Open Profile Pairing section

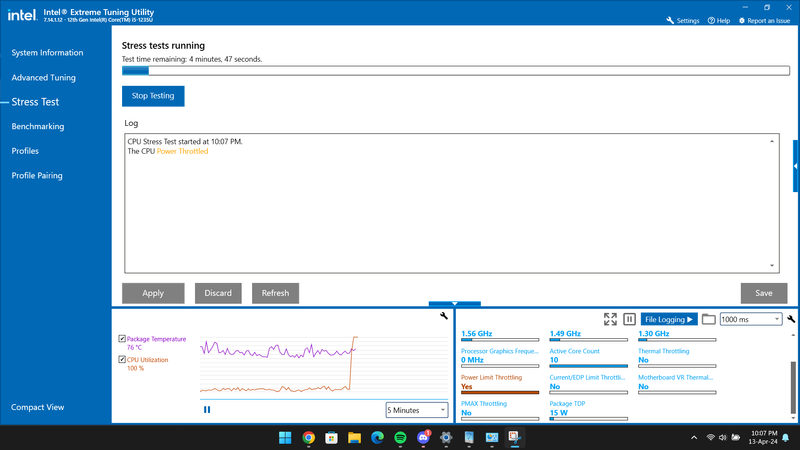click(37, 176)
